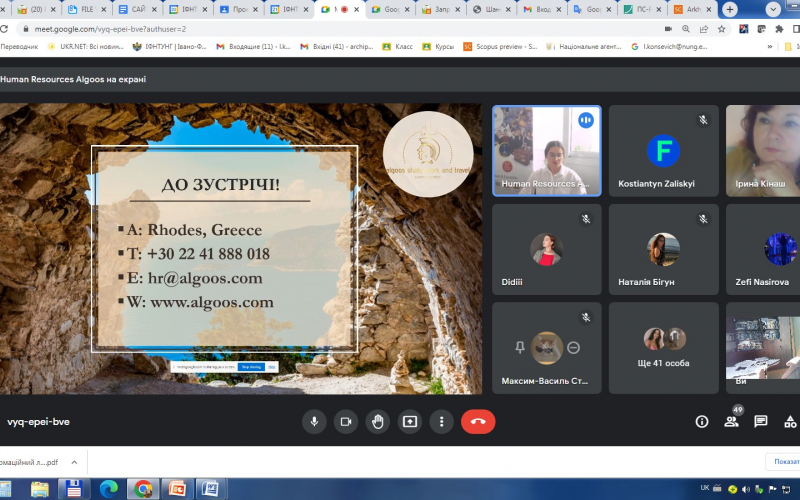Switch to the 'FILE' browser tab
The image size is (800, 500).
tap(87, 9)
